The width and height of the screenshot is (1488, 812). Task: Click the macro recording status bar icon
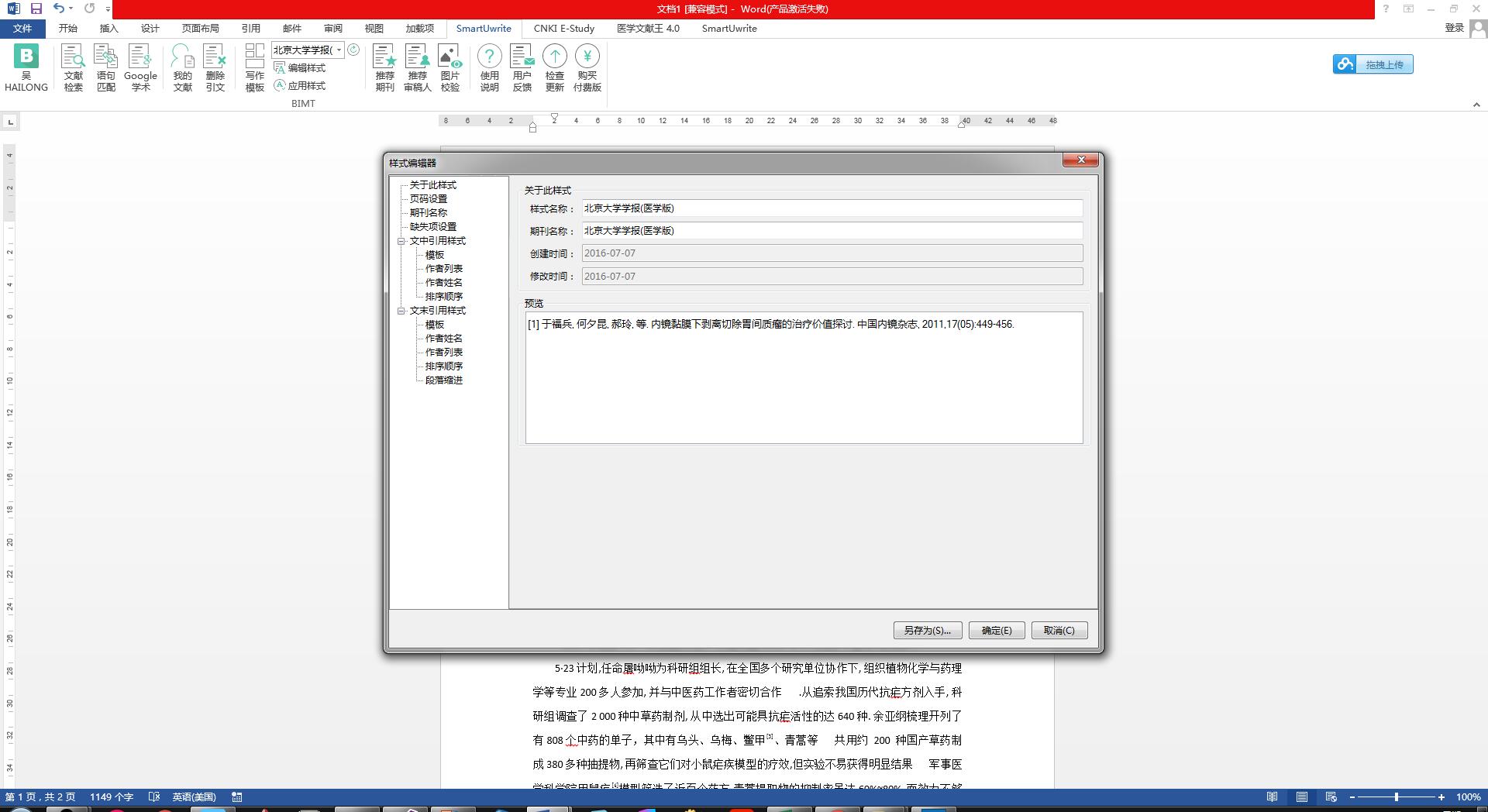pyautogui.click(x=237, y=797)
